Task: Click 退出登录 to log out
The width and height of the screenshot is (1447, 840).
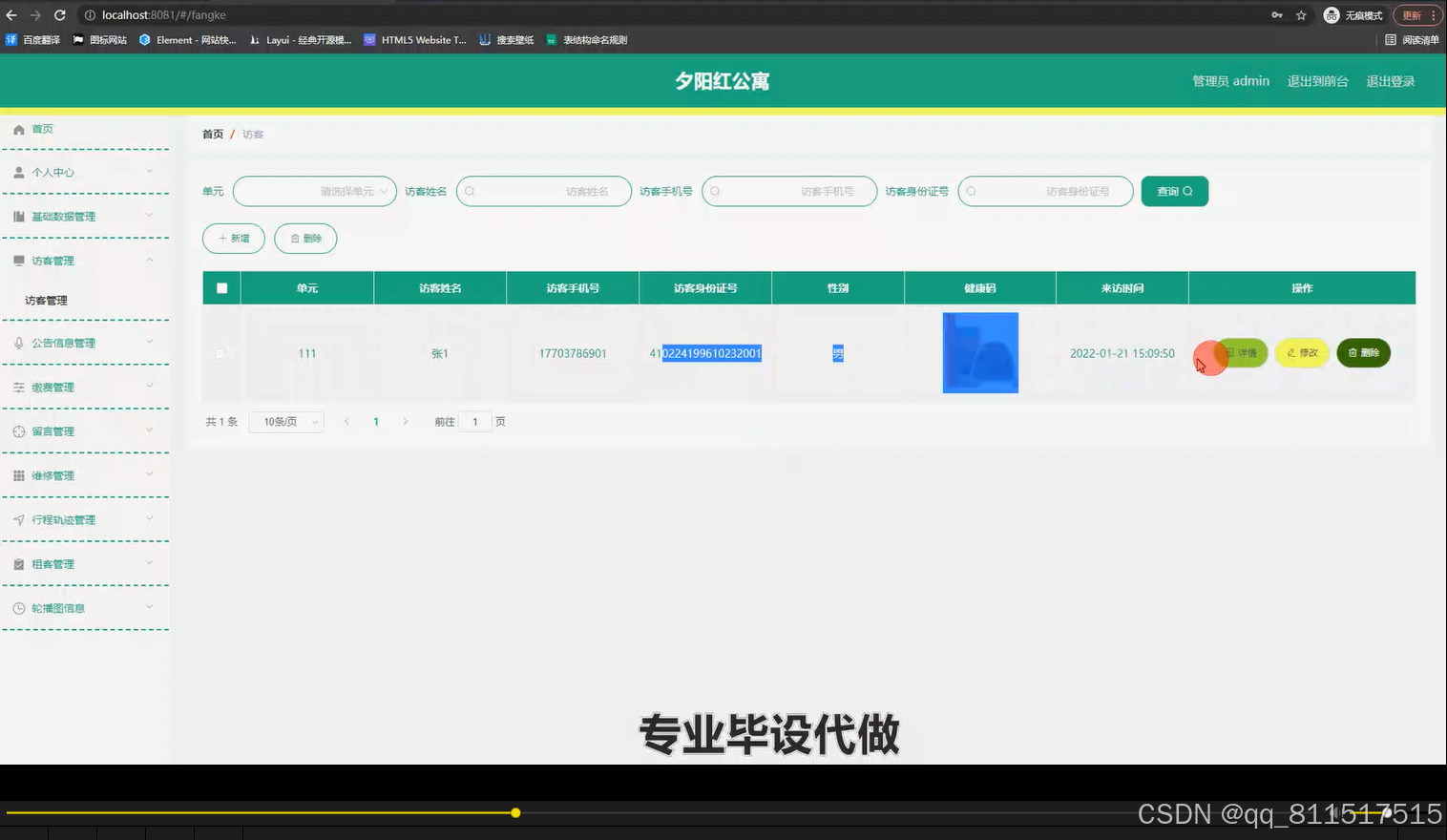Action: click(x=1390, y=81)
